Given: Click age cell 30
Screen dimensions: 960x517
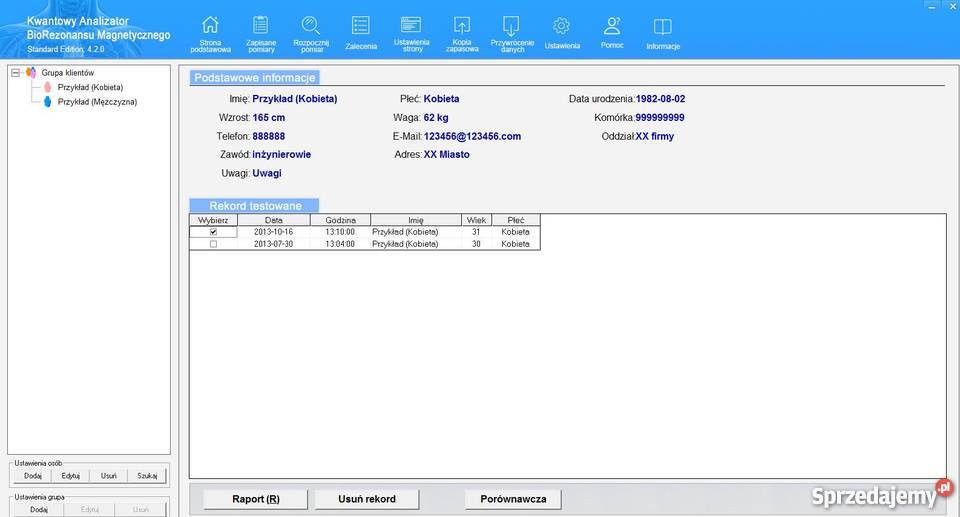Looking at the screenshot, I should point(476,244).
